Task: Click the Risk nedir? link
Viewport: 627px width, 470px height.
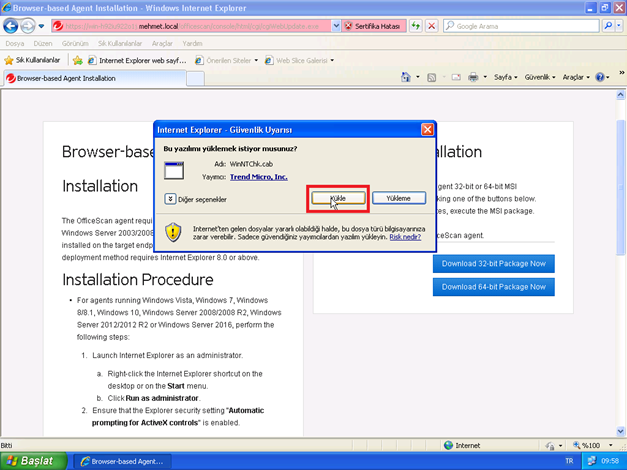Action: point(405,237)
